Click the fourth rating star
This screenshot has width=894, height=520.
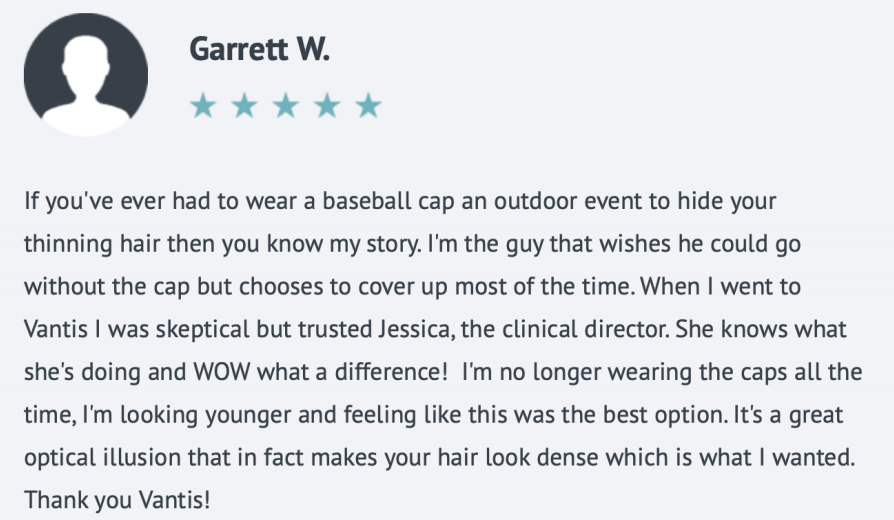pos(327,106)
